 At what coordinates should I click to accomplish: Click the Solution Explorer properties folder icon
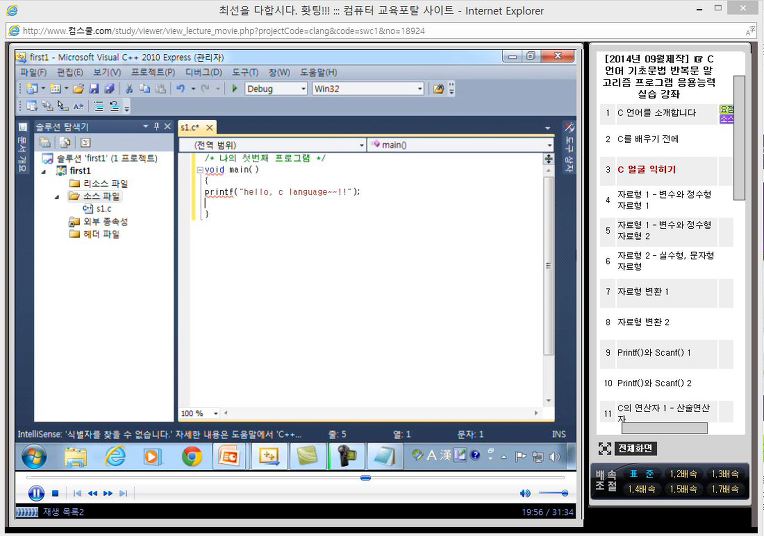point(45,142)
